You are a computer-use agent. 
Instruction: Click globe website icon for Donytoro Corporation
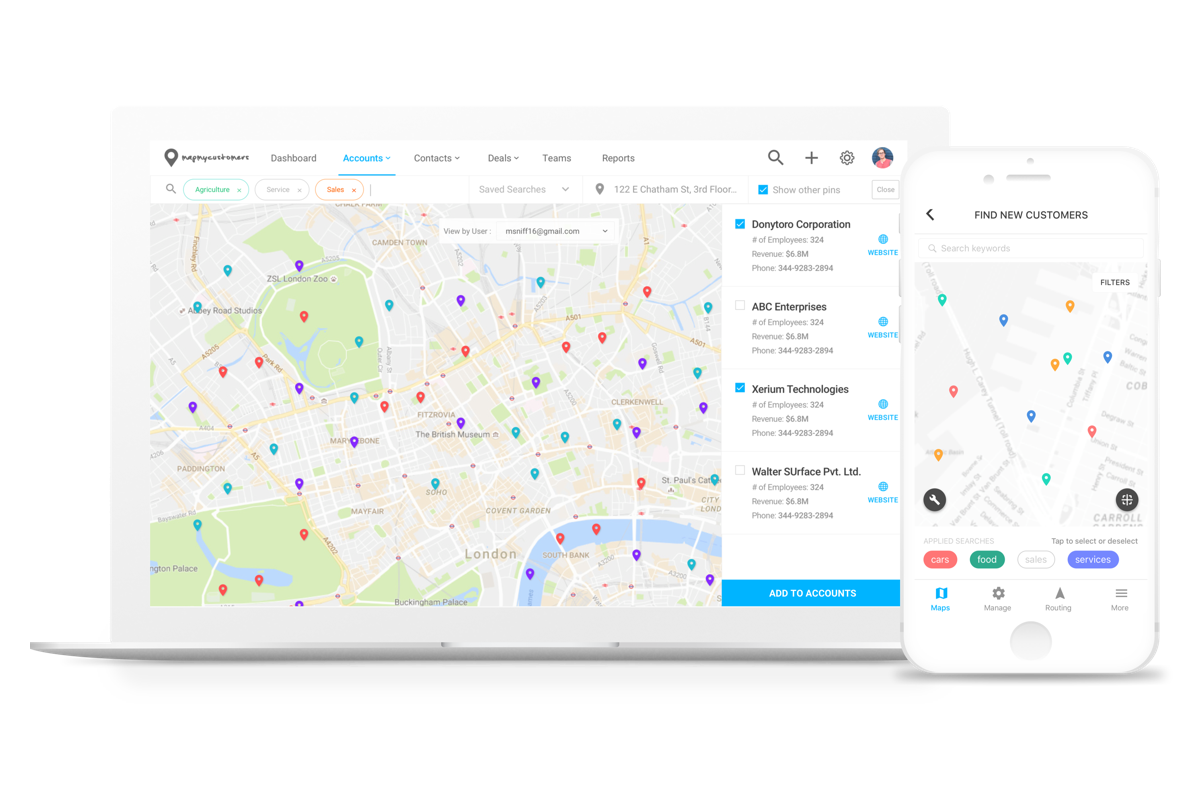coord(883,239)
